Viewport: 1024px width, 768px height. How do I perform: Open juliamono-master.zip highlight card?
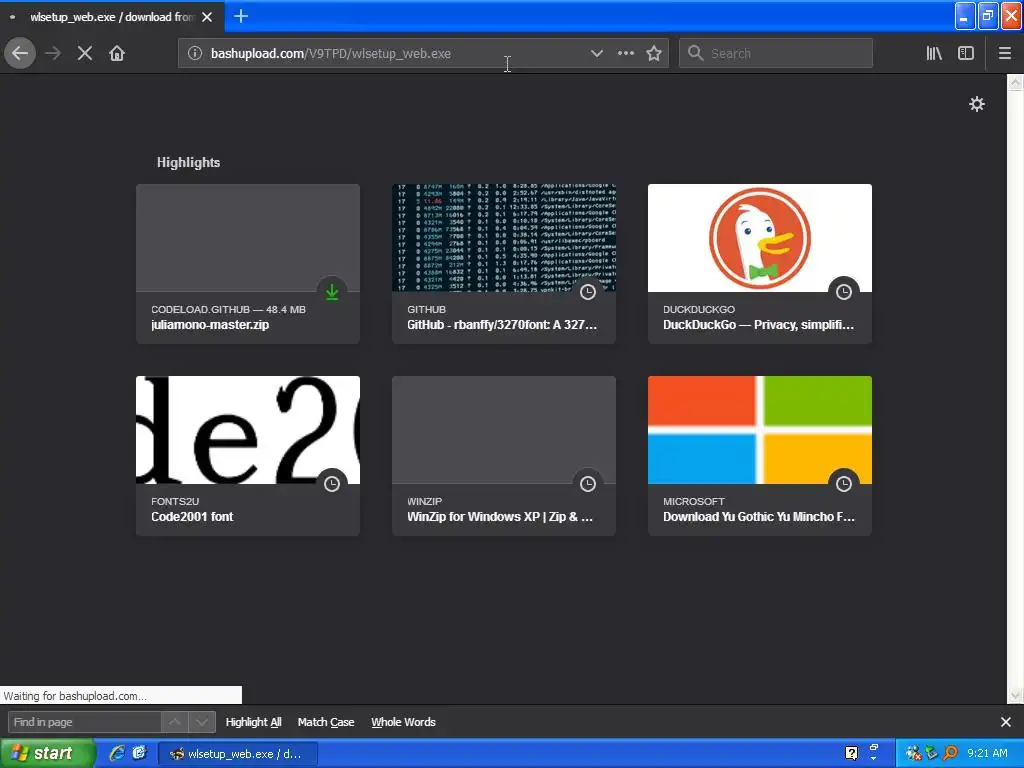(248, 264)
